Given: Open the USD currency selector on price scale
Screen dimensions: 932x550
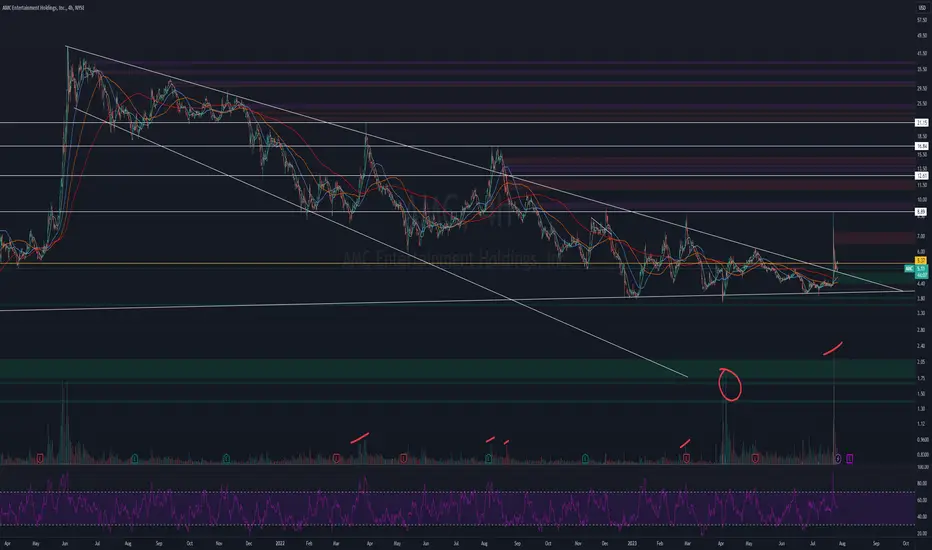Looking at the screenshot, I should coord(921,8).
